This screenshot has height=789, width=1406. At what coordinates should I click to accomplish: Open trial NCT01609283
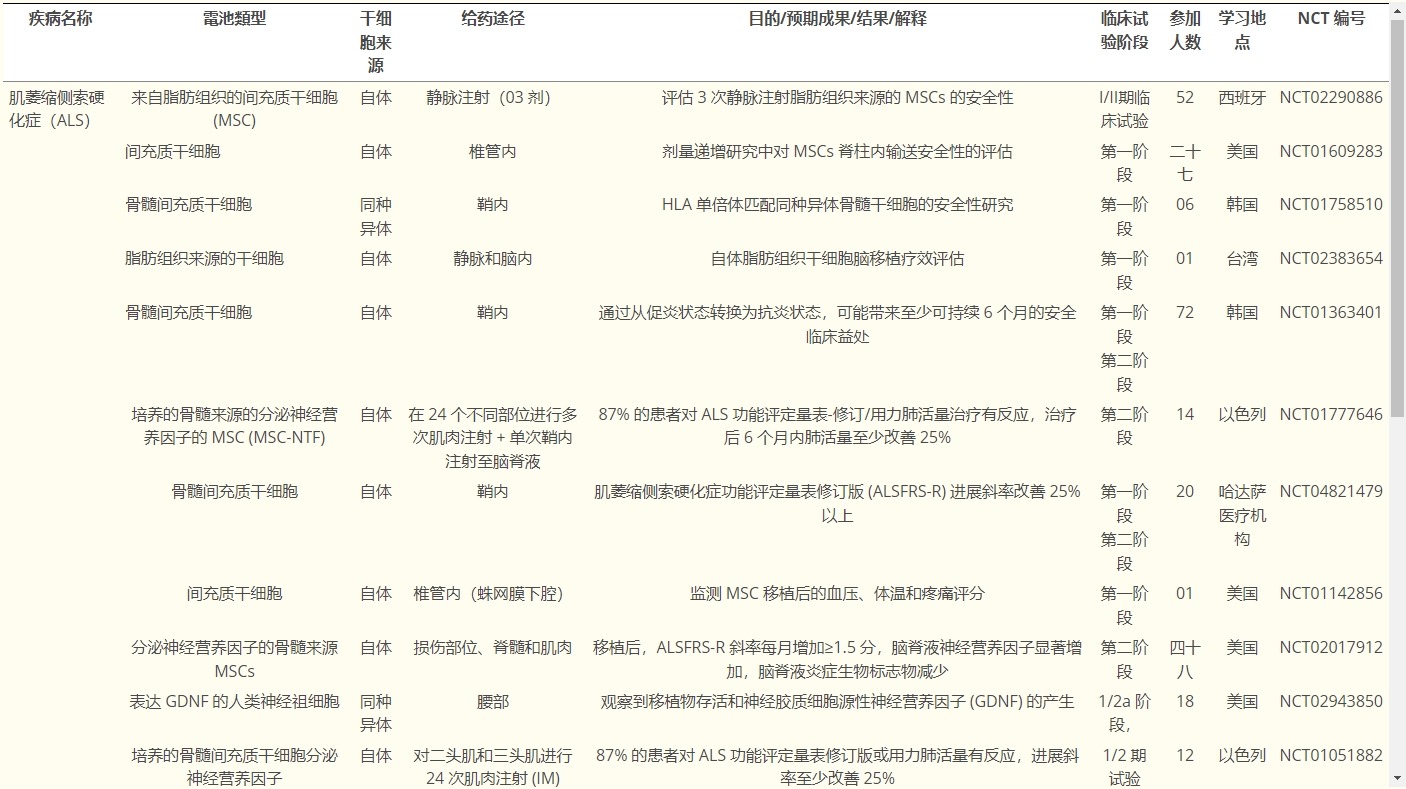coord(1330,151)
